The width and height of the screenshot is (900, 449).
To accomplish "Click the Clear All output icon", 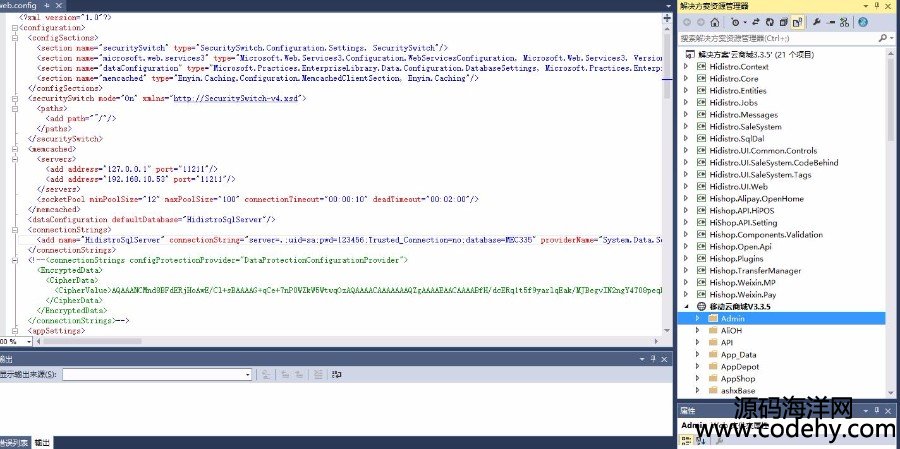I will [x=318, y=374].
